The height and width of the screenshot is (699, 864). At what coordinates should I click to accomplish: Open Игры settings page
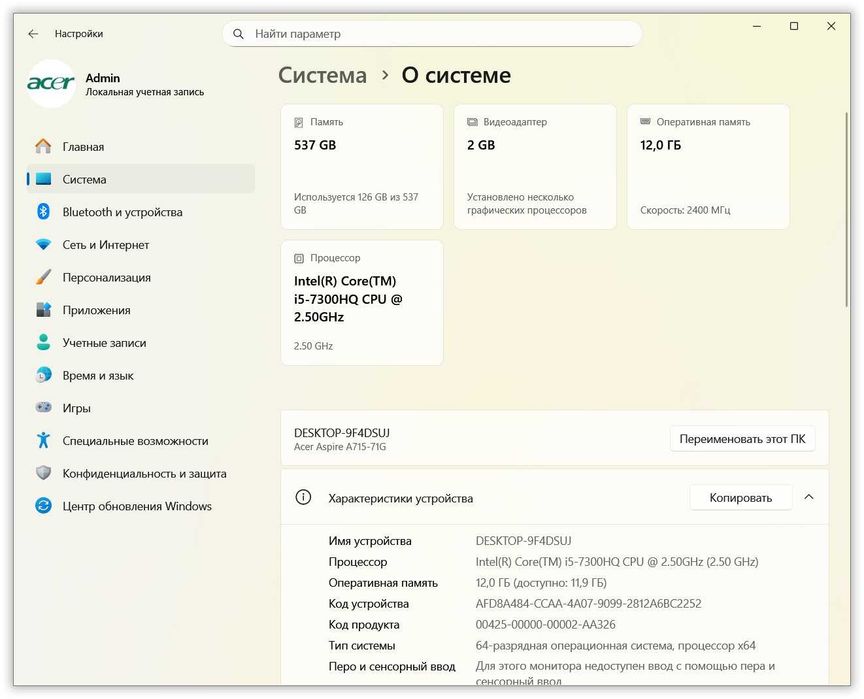pos(141,408)
